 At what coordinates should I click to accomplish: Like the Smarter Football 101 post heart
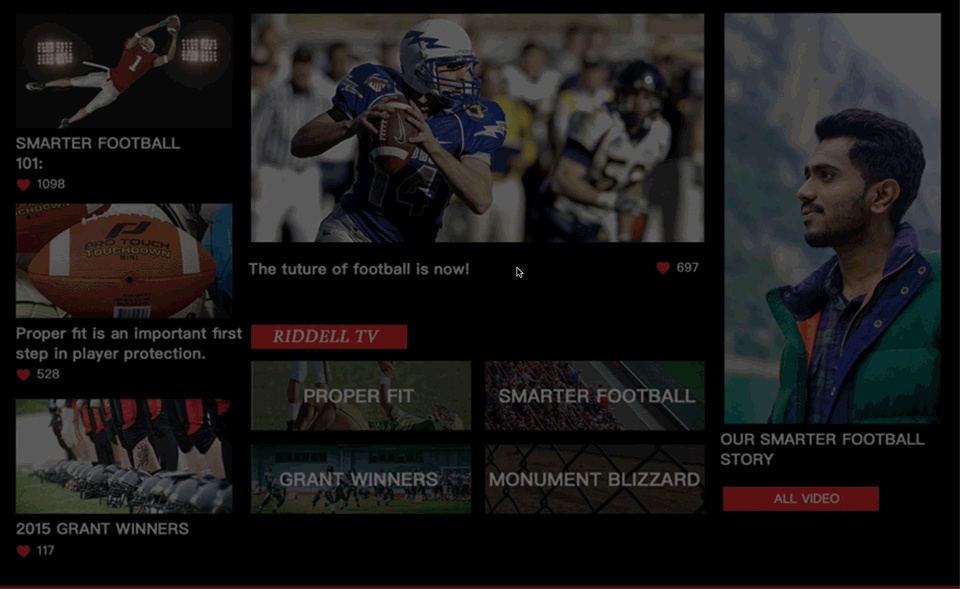tap(23, 184)
